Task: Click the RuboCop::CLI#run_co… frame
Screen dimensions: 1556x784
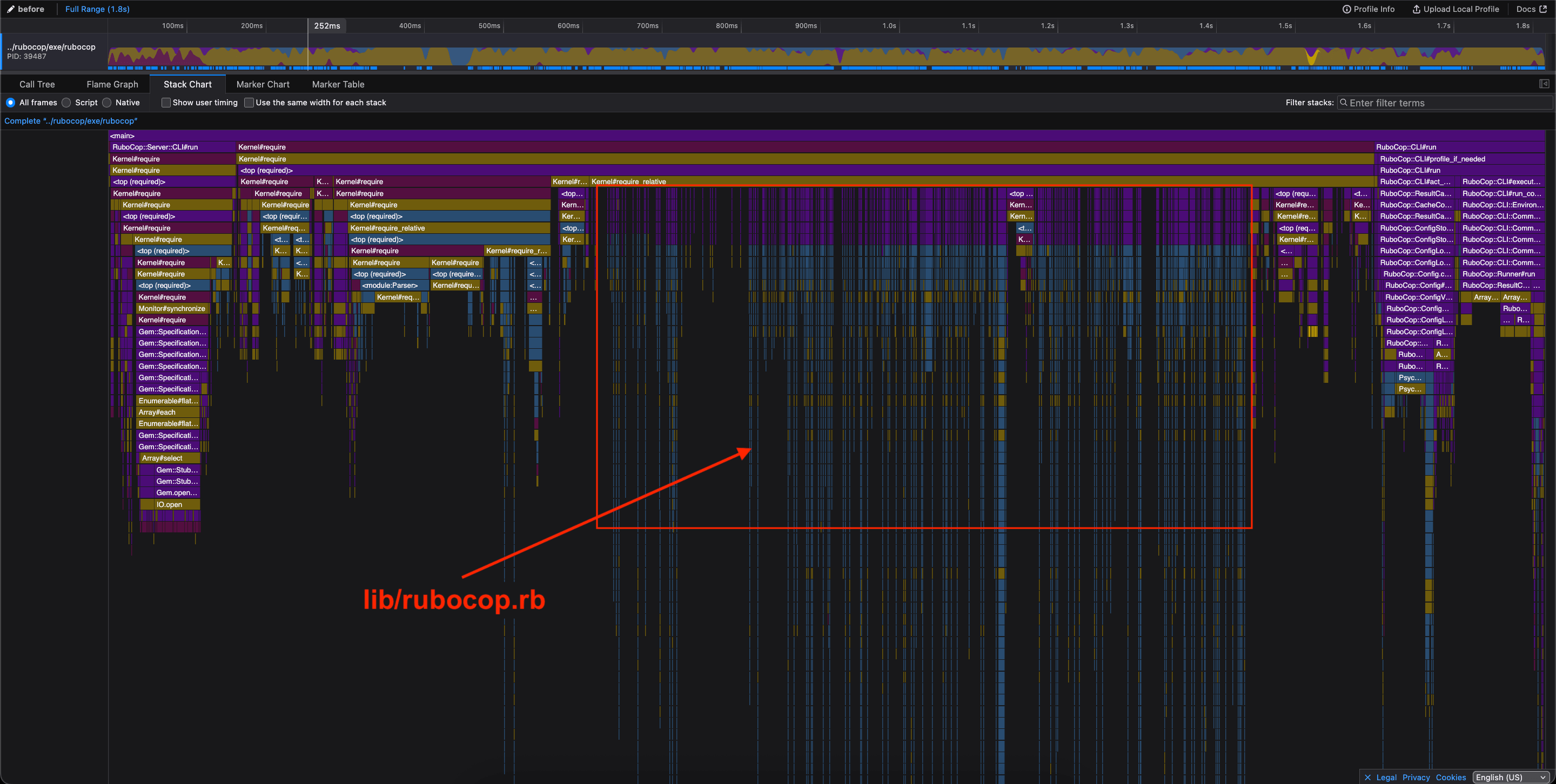Action: click(x=1501, y=193)
